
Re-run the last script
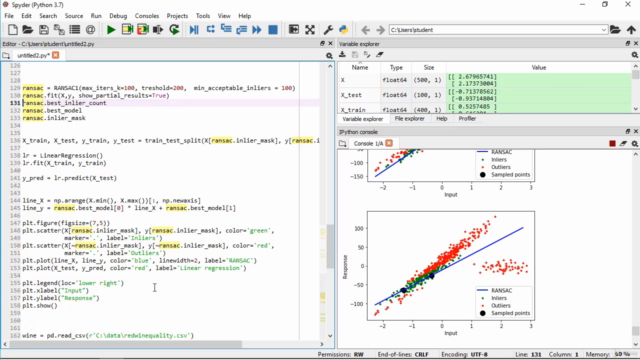(174, 30)
